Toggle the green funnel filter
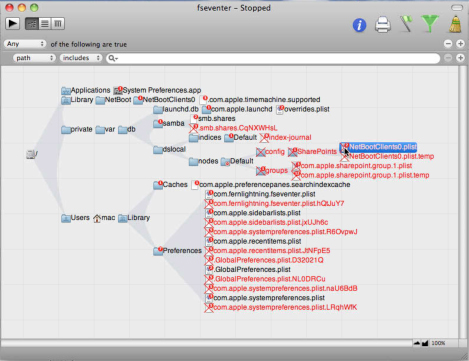This screenshot has height=361, width=469. pyautogui.click(x=430, y=24)
